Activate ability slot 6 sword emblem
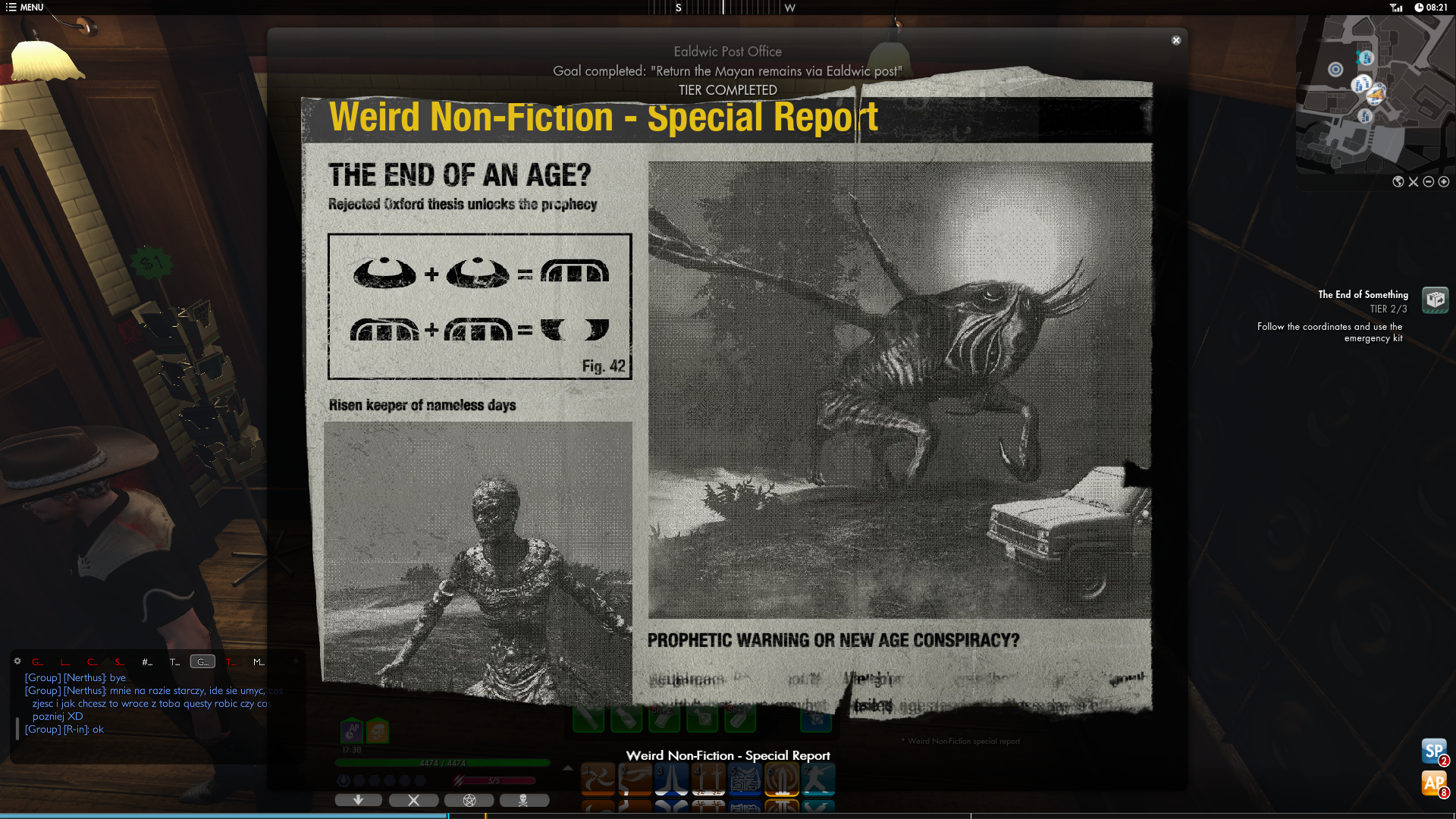The image size is (1456, 819). 782,780
